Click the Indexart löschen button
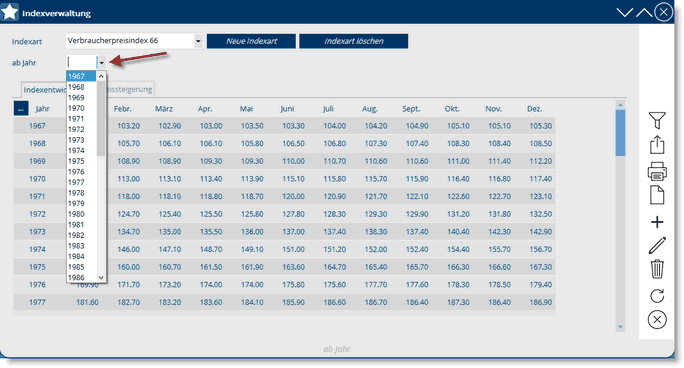The width and height of the screenshot is (684, 368). (353, 41)
